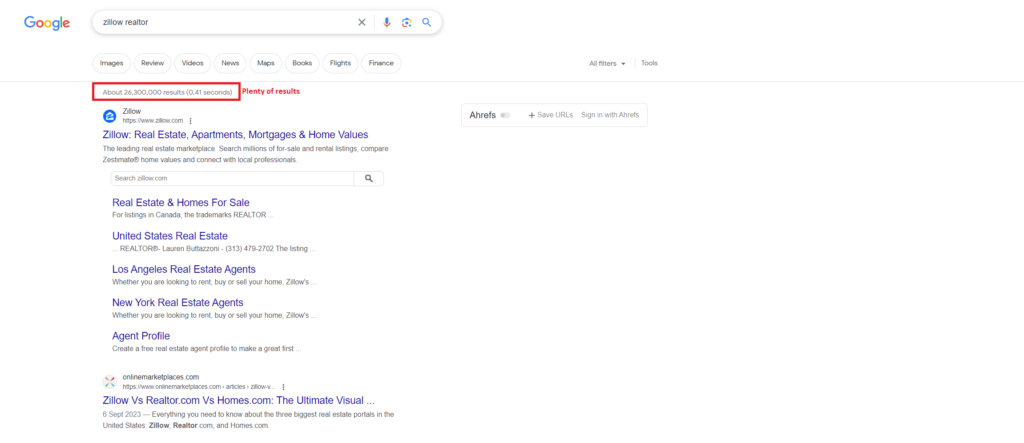Expand the All filters dropdown

[x=607, y=63]
